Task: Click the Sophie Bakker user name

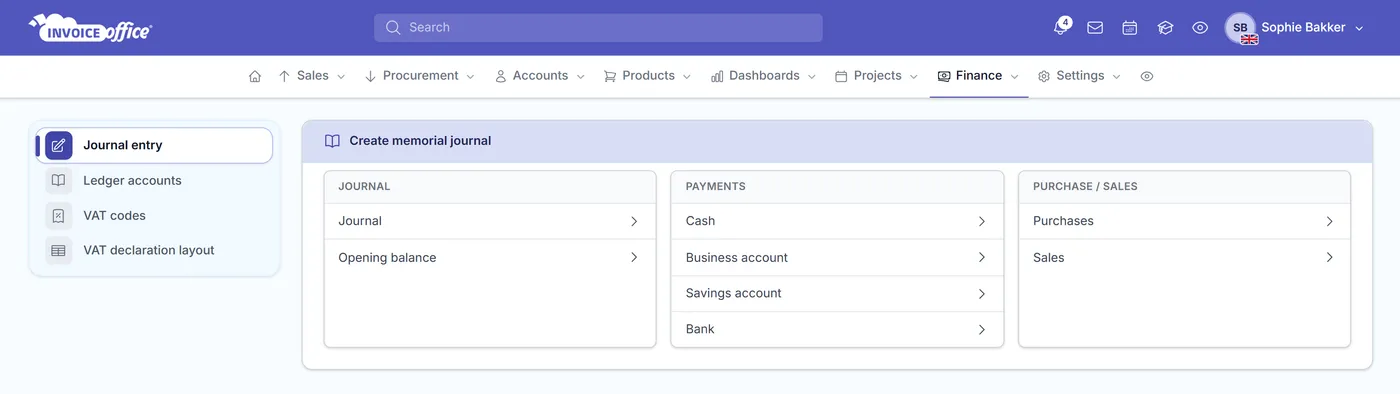Action: point(1303,28)
